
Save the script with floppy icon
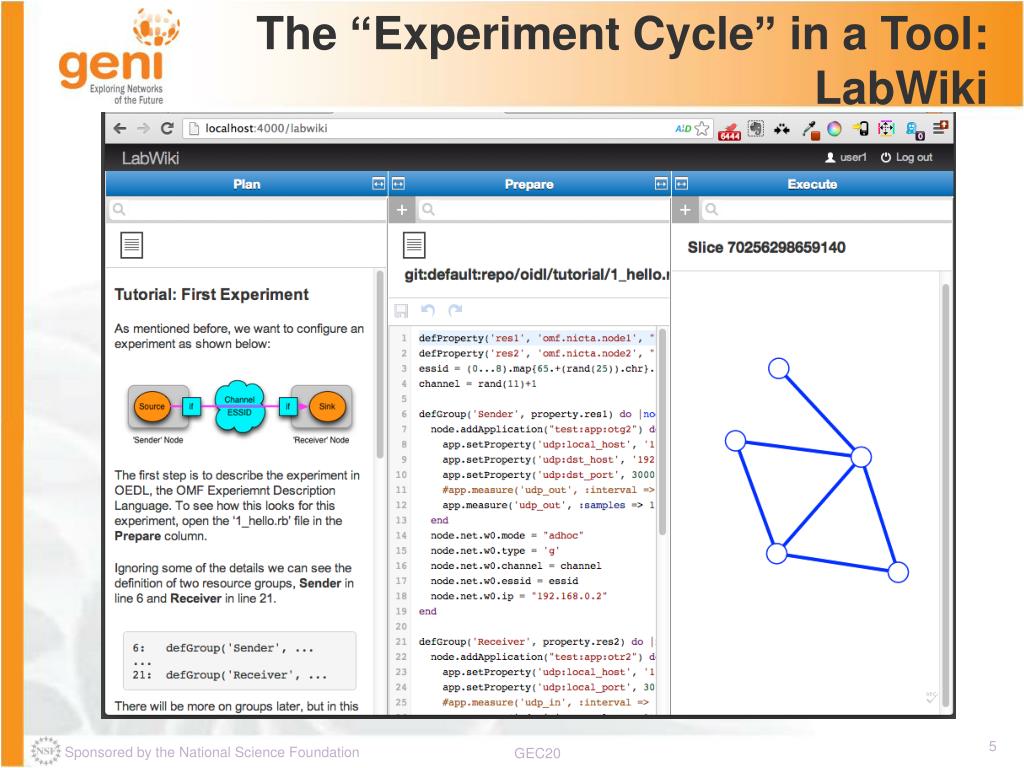pos(401,311)
